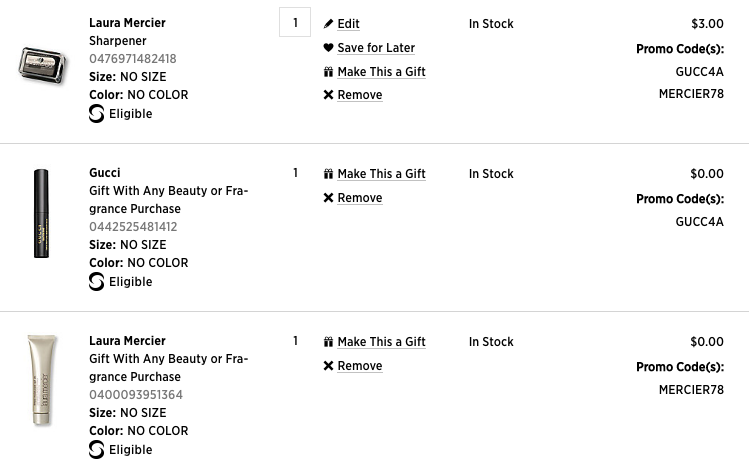The height and width of the screenshot is (470, 749).
Task: Open the Sharpener product thumbnail
Action: [x=42, y=65]
